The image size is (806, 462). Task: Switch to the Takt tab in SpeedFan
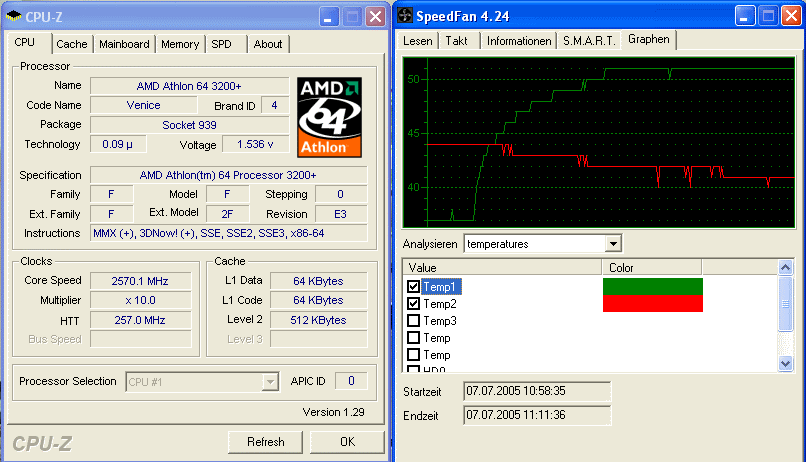[456, 41]
